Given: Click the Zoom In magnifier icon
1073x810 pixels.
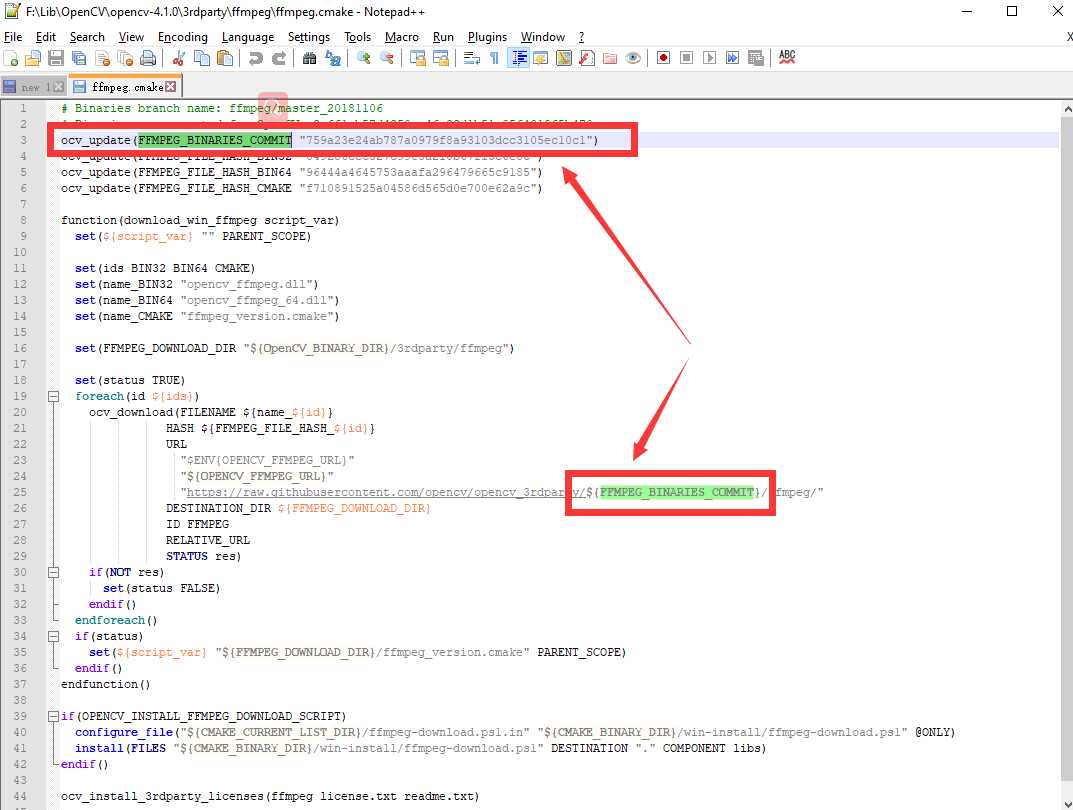Looking at the screenshot, I should pyautogui.click(x=363, y=58).
